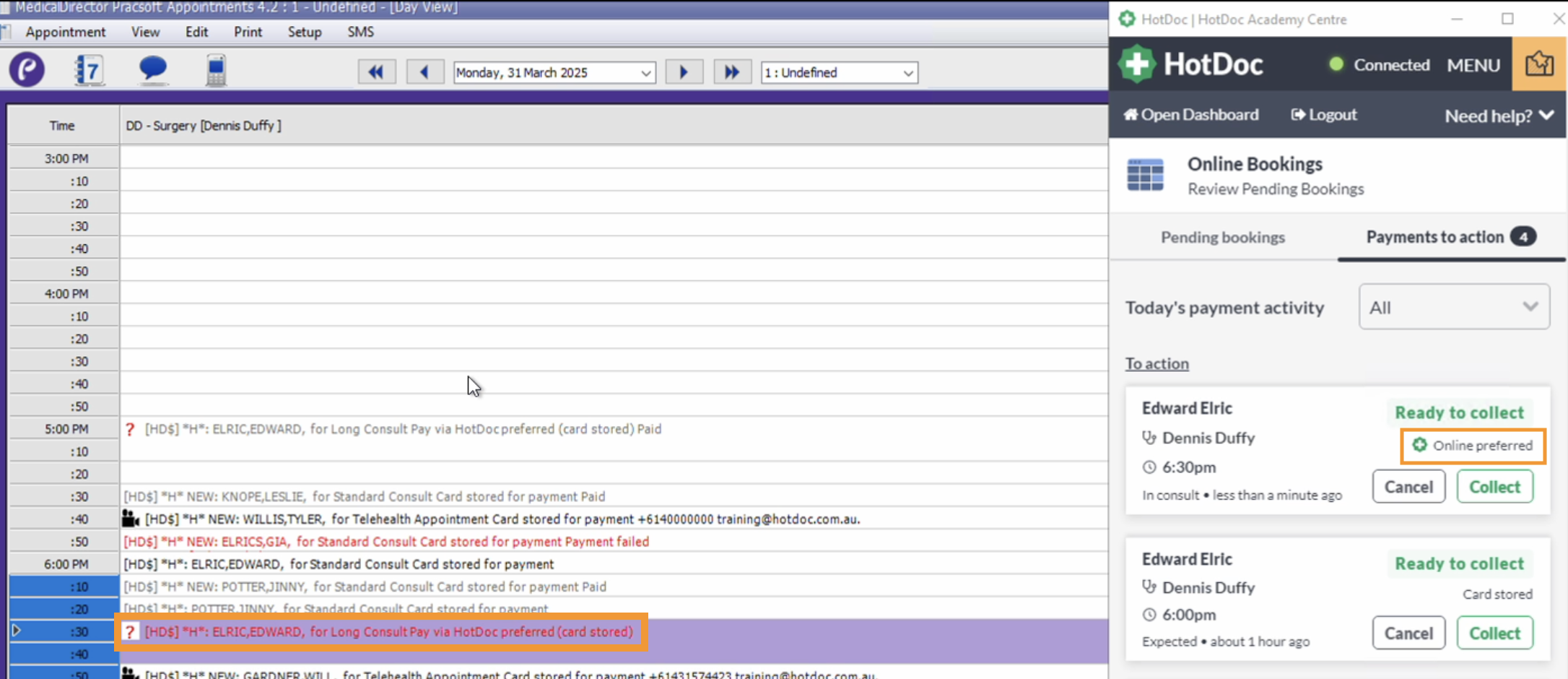
Task: Click the 'Card stored' label on 6:00pm card
Action: pos(1497,594)
